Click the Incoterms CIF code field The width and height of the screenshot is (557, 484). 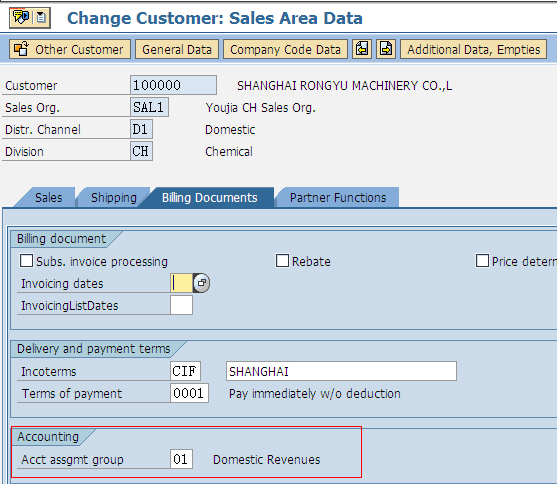185,371
